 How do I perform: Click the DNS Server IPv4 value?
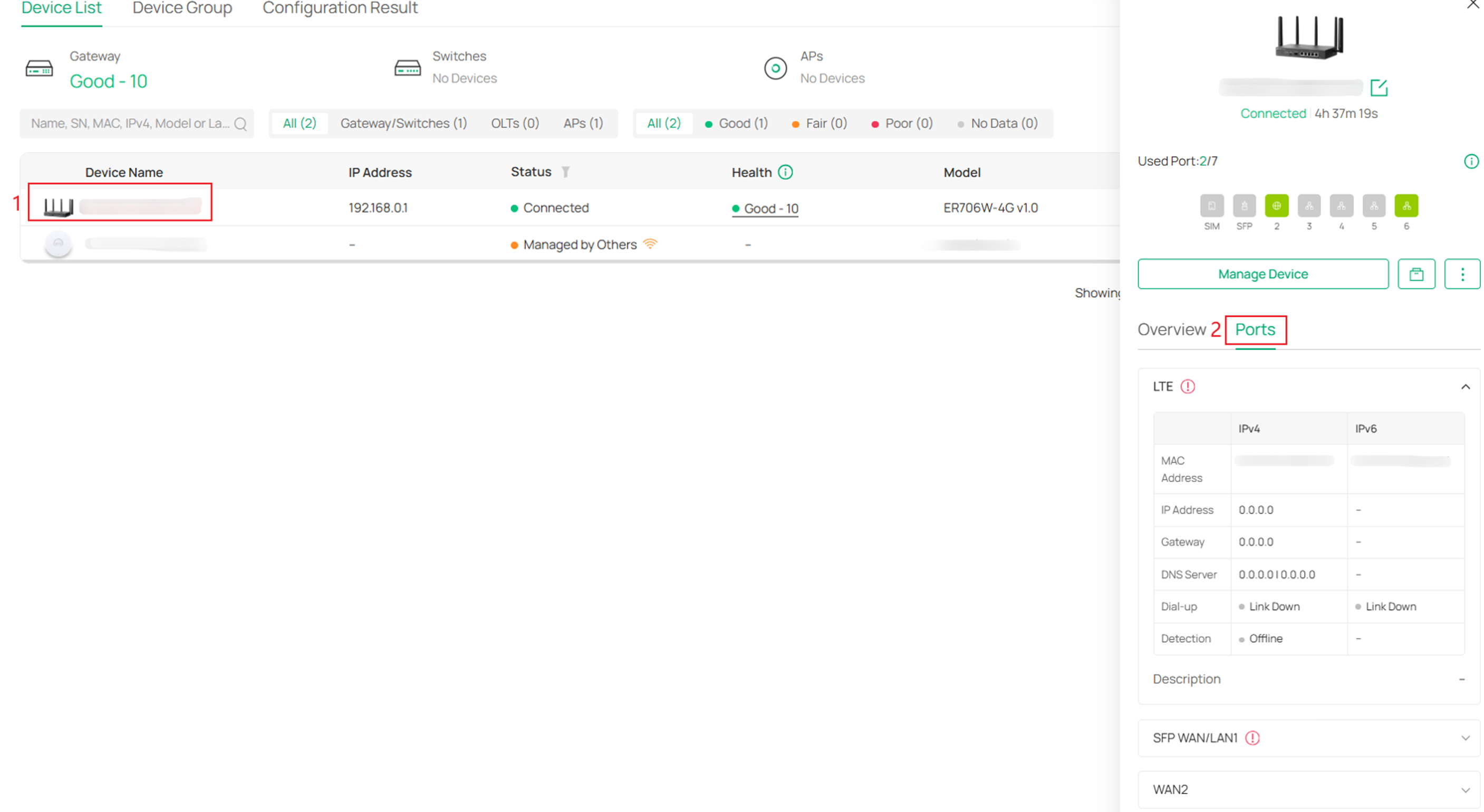tap(1277, 575)
